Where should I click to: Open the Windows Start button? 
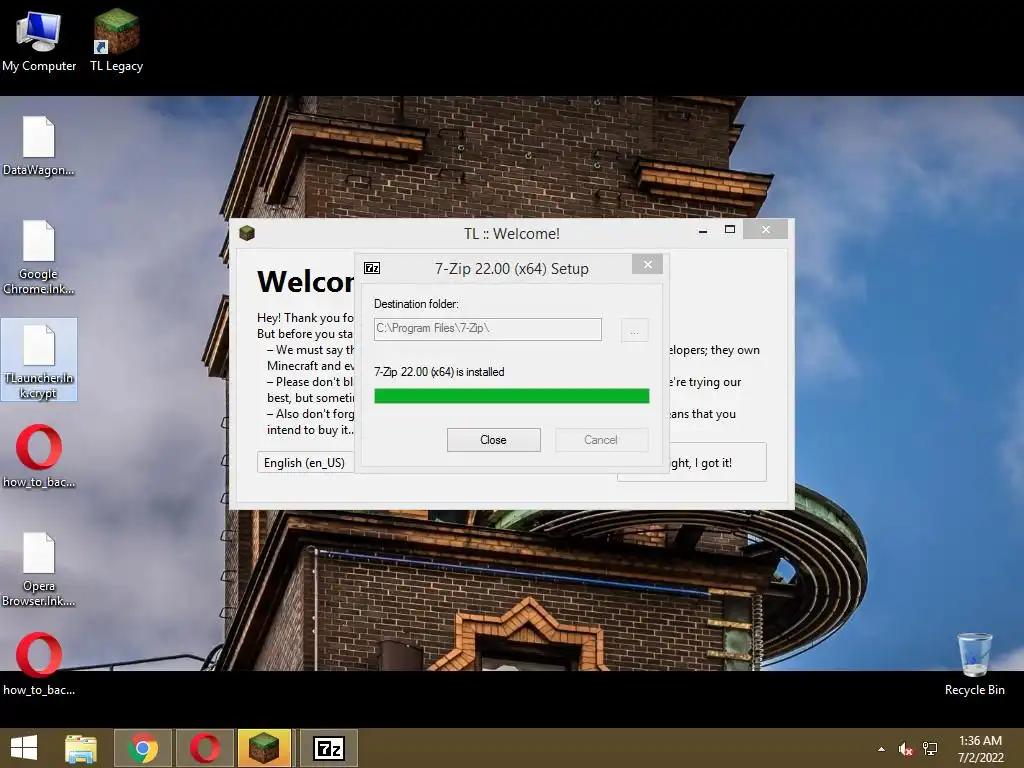(24, 748)
